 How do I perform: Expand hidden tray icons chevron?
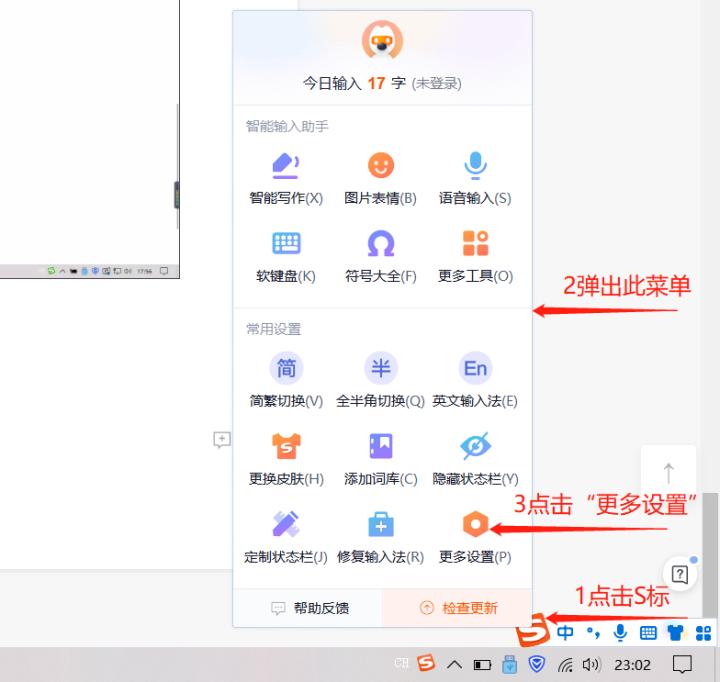click(x=455, y=664)
